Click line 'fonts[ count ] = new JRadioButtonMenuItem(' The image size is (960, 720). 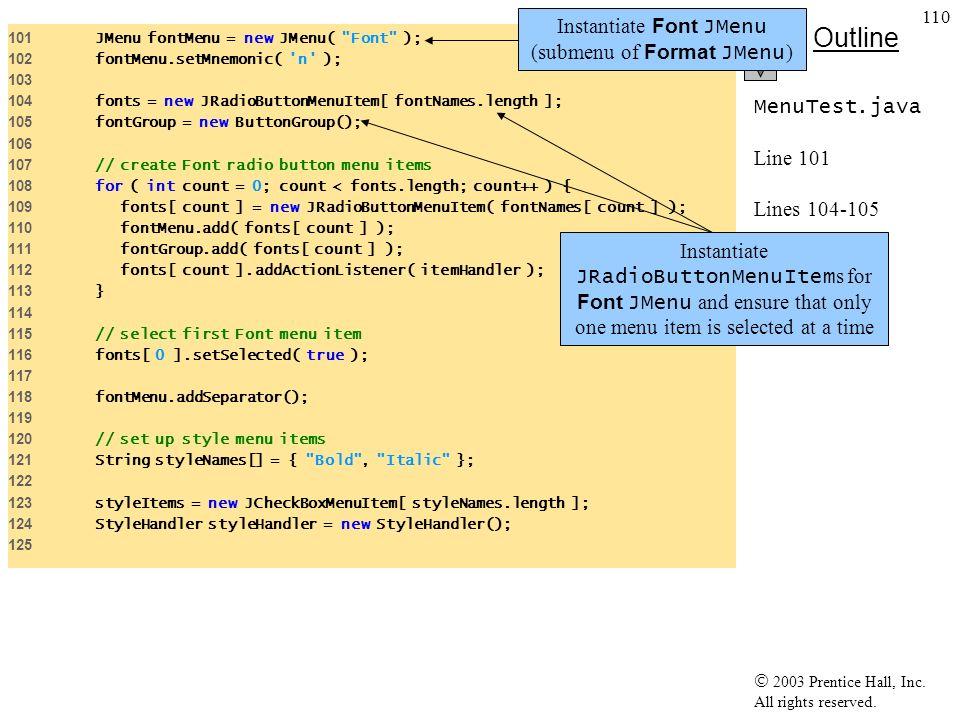(402, 207)
